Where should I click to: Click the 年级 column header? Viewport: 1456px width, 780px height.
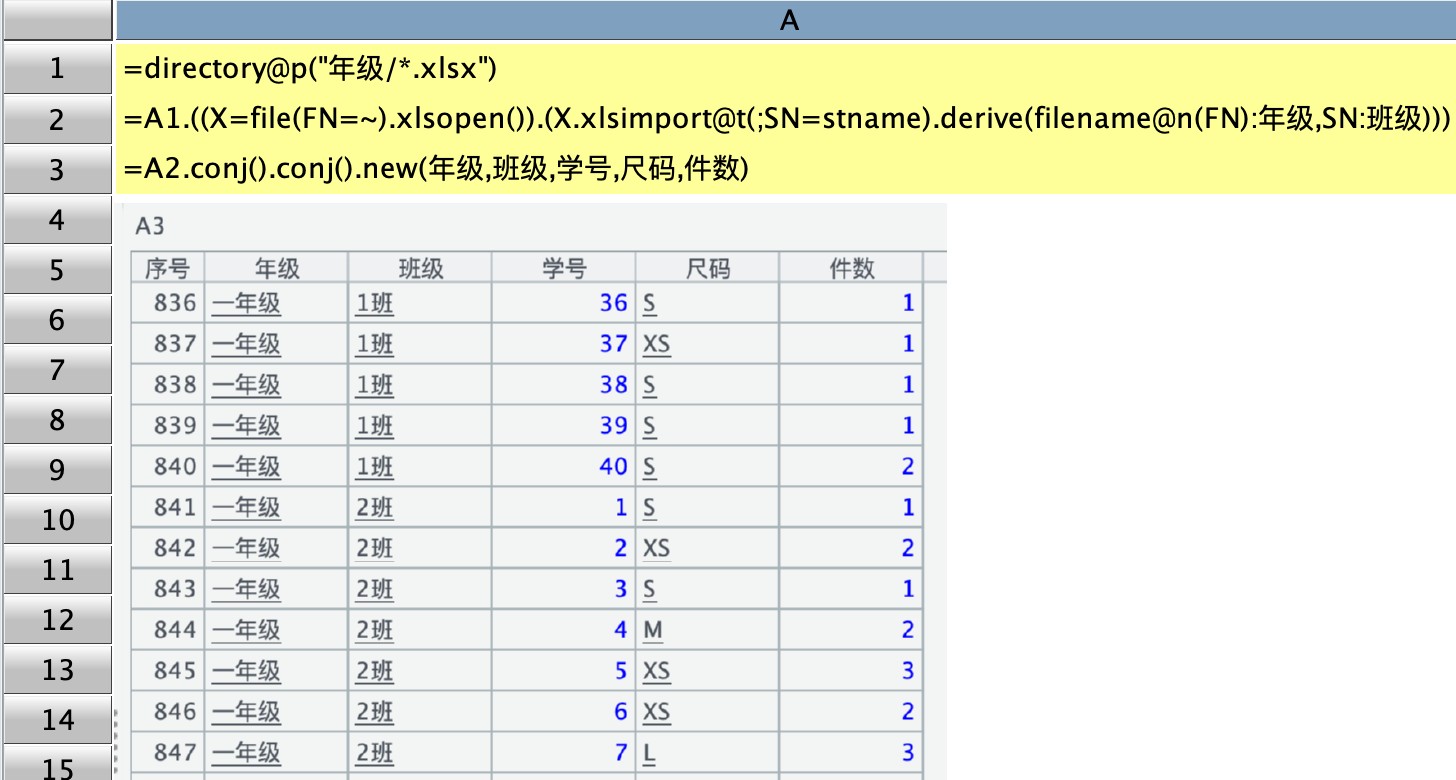pyautogui.click(x=277, y=268)
